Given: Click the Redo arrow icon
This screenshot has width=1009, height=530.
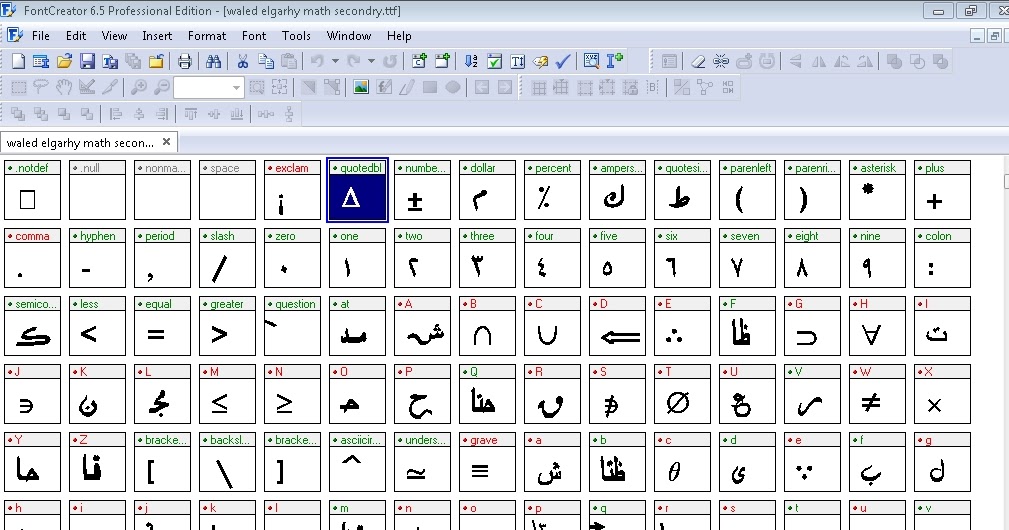Looking at the screenshot, I should (x=353, y=62).
